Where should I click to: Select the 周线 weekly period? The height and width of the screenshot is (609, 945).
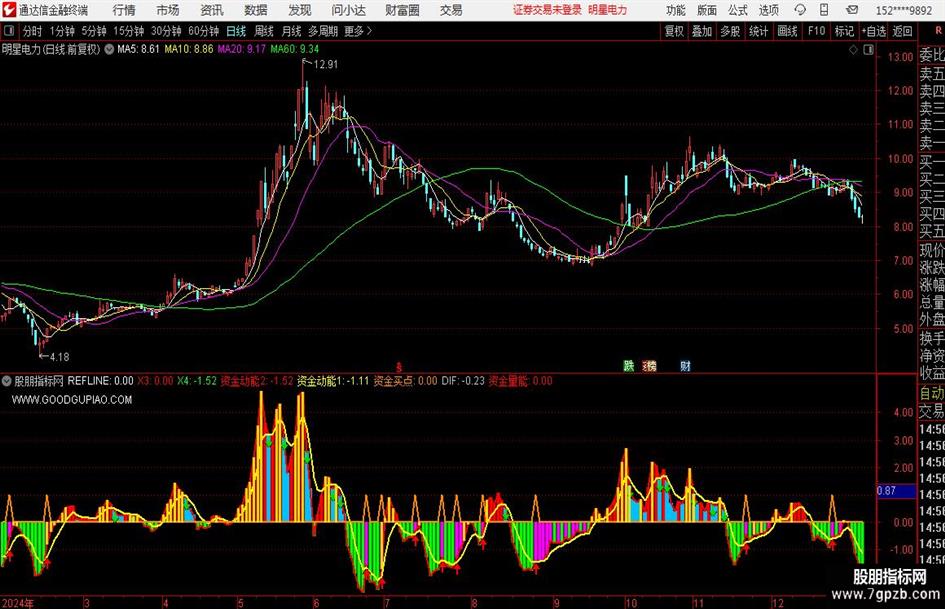coord(264,31)
